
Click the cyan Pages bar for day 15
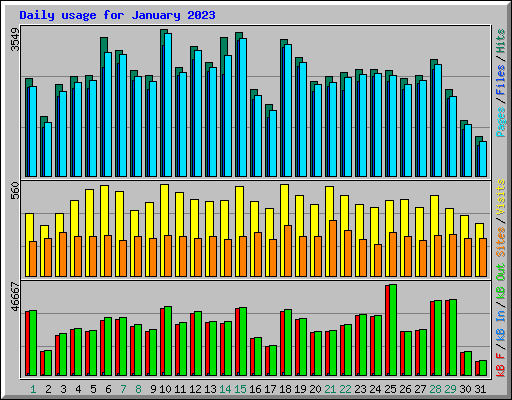pyautogui.click(x=243, y=107)
